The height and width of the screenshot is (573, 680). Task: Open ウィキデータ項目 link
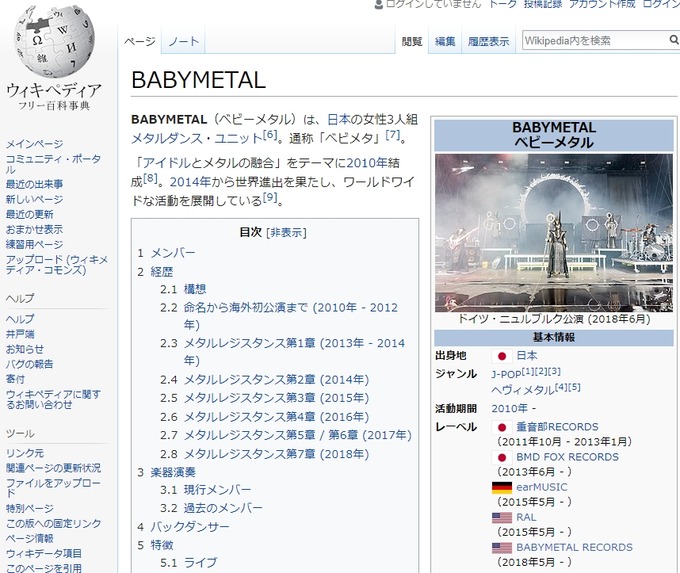[43, 553]
